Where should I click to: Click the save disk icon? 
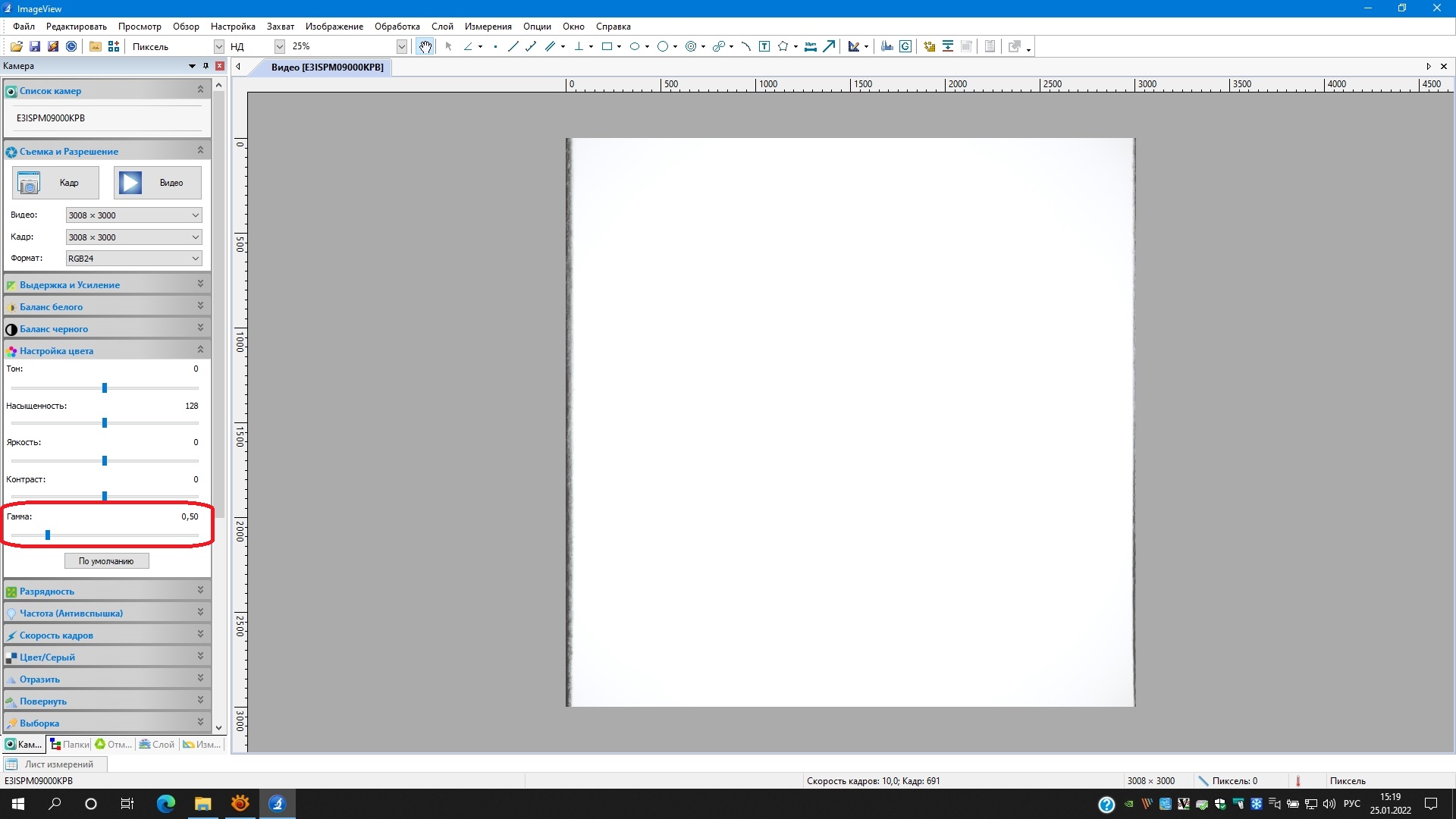[35, 47]
